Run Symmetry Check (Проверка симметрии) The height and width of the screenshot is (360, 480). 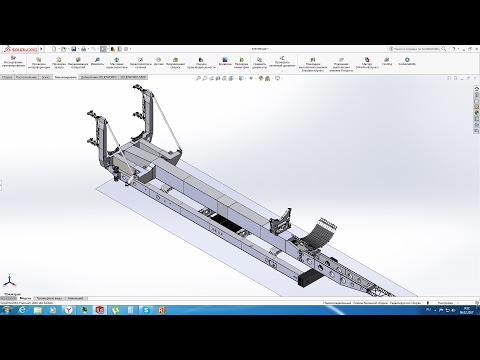tap(241, 63)
